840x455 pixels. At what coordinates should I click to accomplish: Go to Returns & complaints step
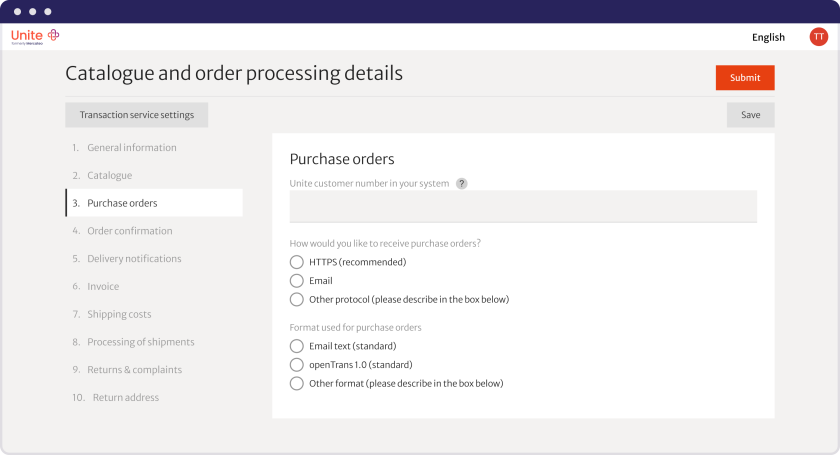point(134,370)
